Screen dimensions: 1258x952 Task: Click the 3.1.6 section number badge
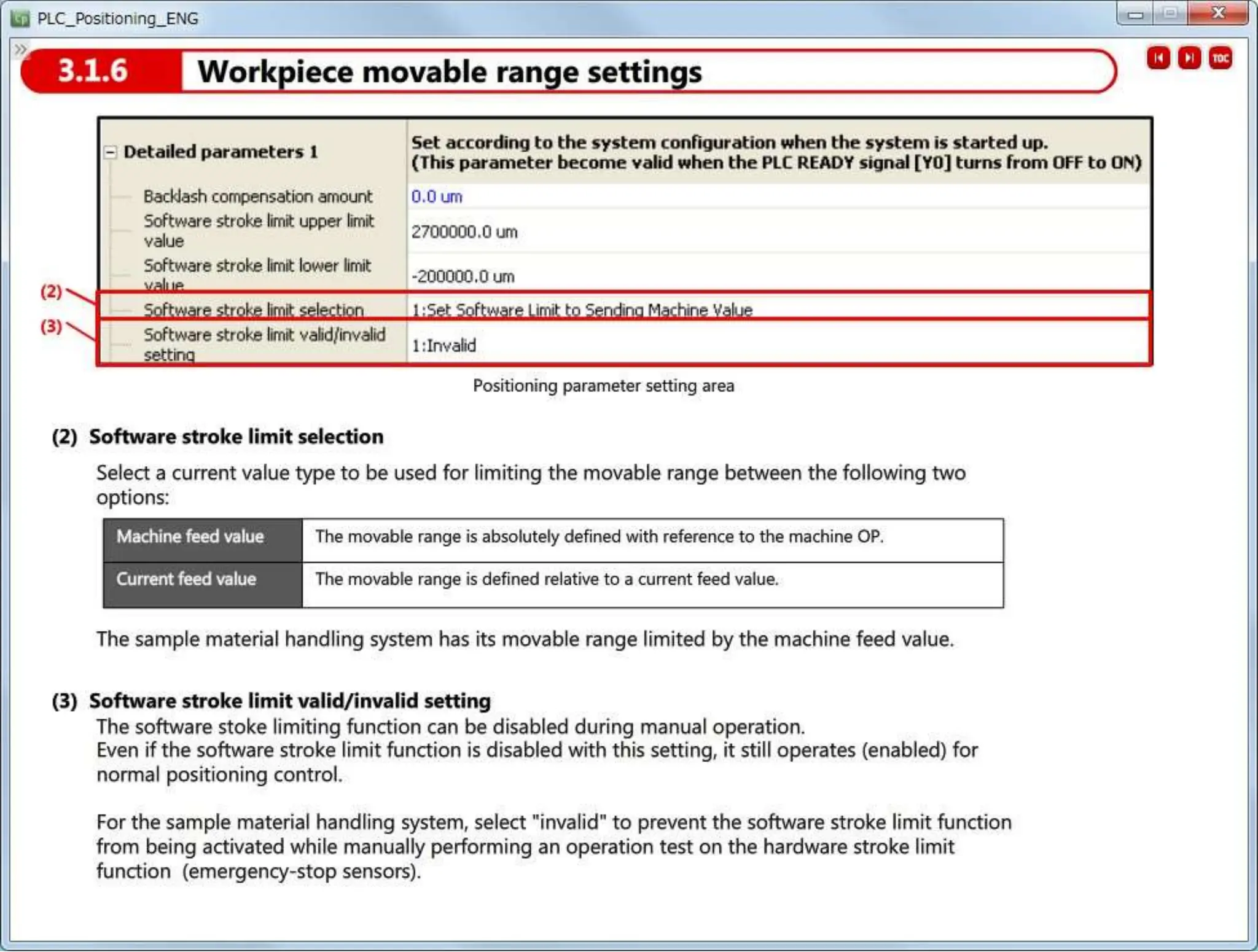click(x=93, y=71)
